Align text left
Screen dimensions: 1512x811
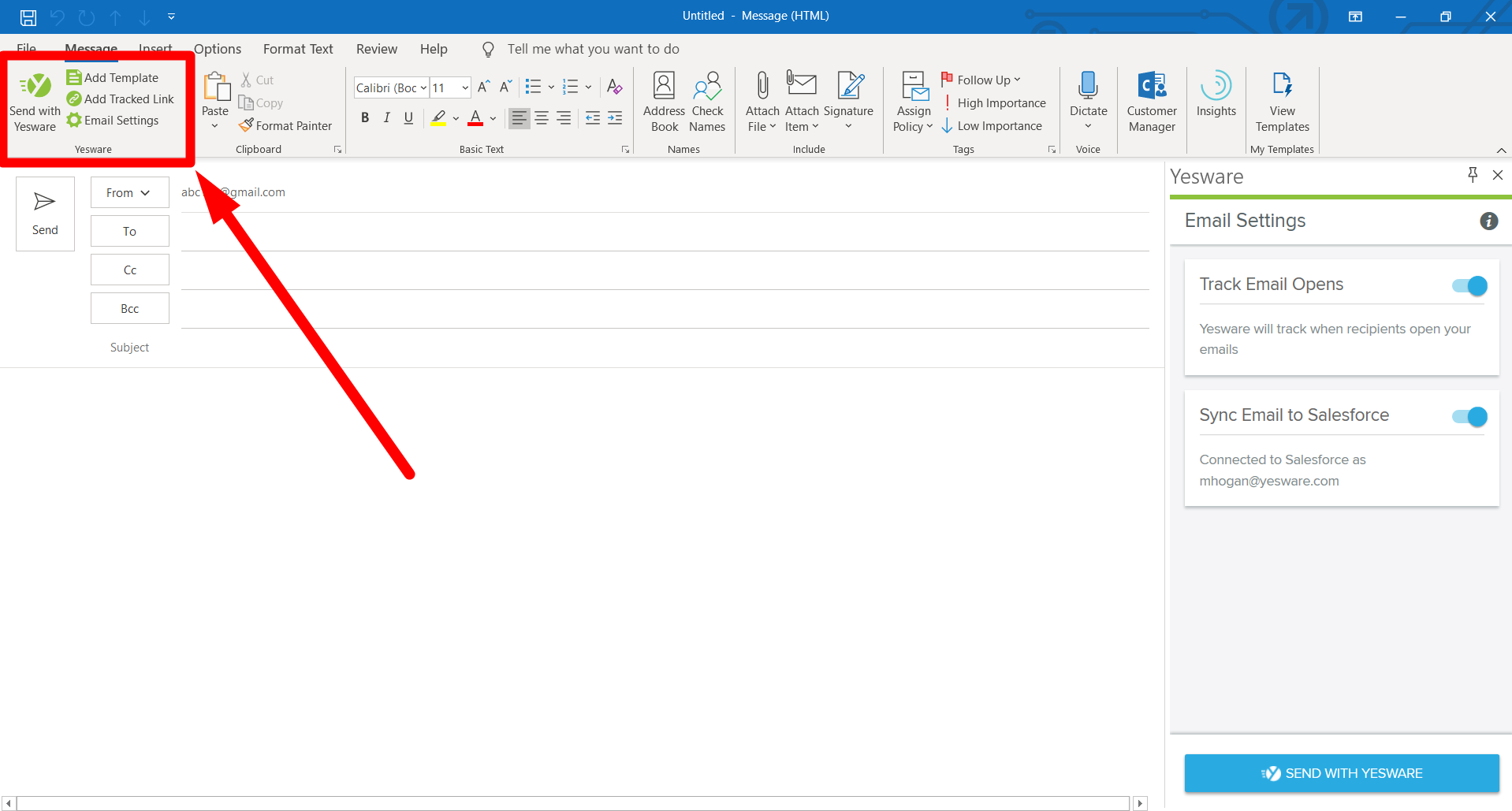click(x=519, y=118)
